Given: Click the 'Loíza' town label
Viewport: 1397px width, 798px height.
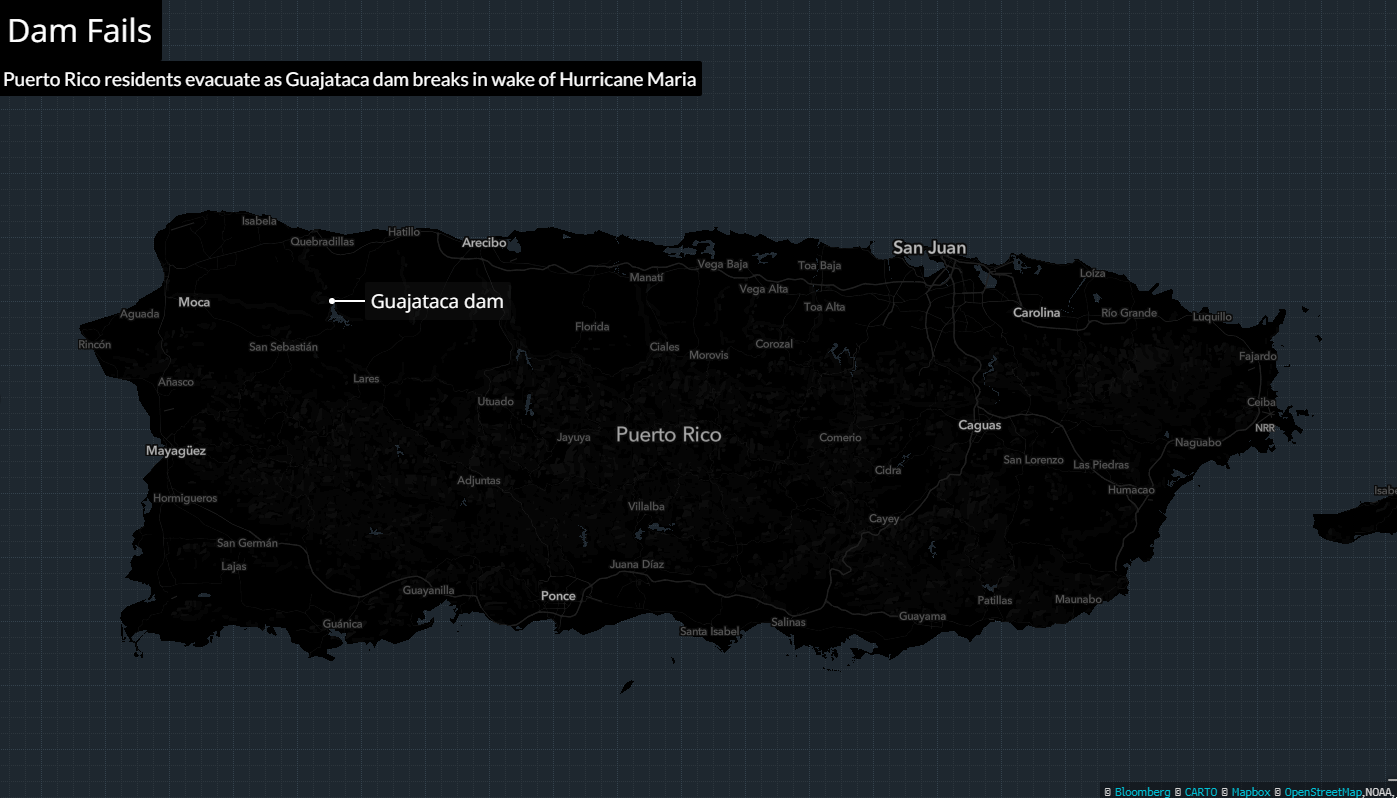Looking at the screenshot, I should click(1093, 273).
